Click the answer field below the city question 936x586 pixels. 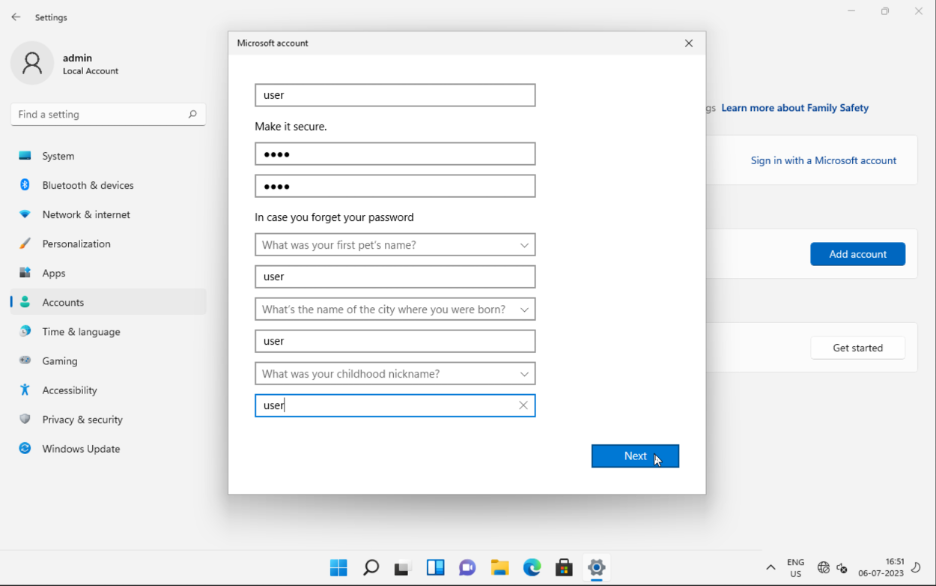tap(395, 341)
